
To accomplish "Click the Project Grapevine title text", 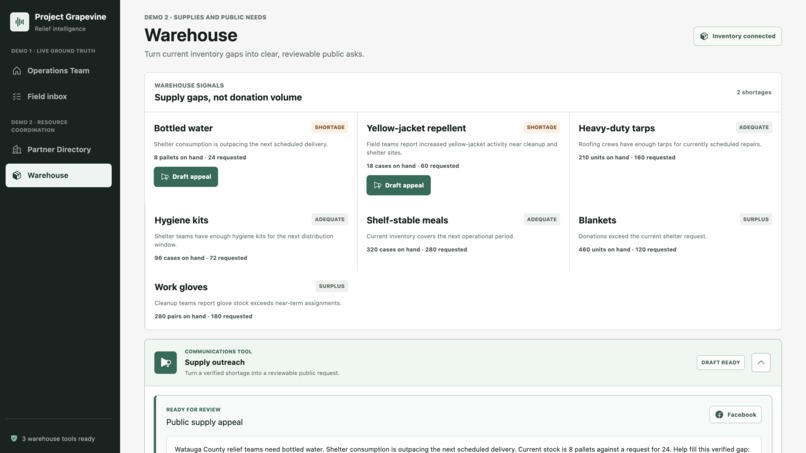I will [70, 16].
